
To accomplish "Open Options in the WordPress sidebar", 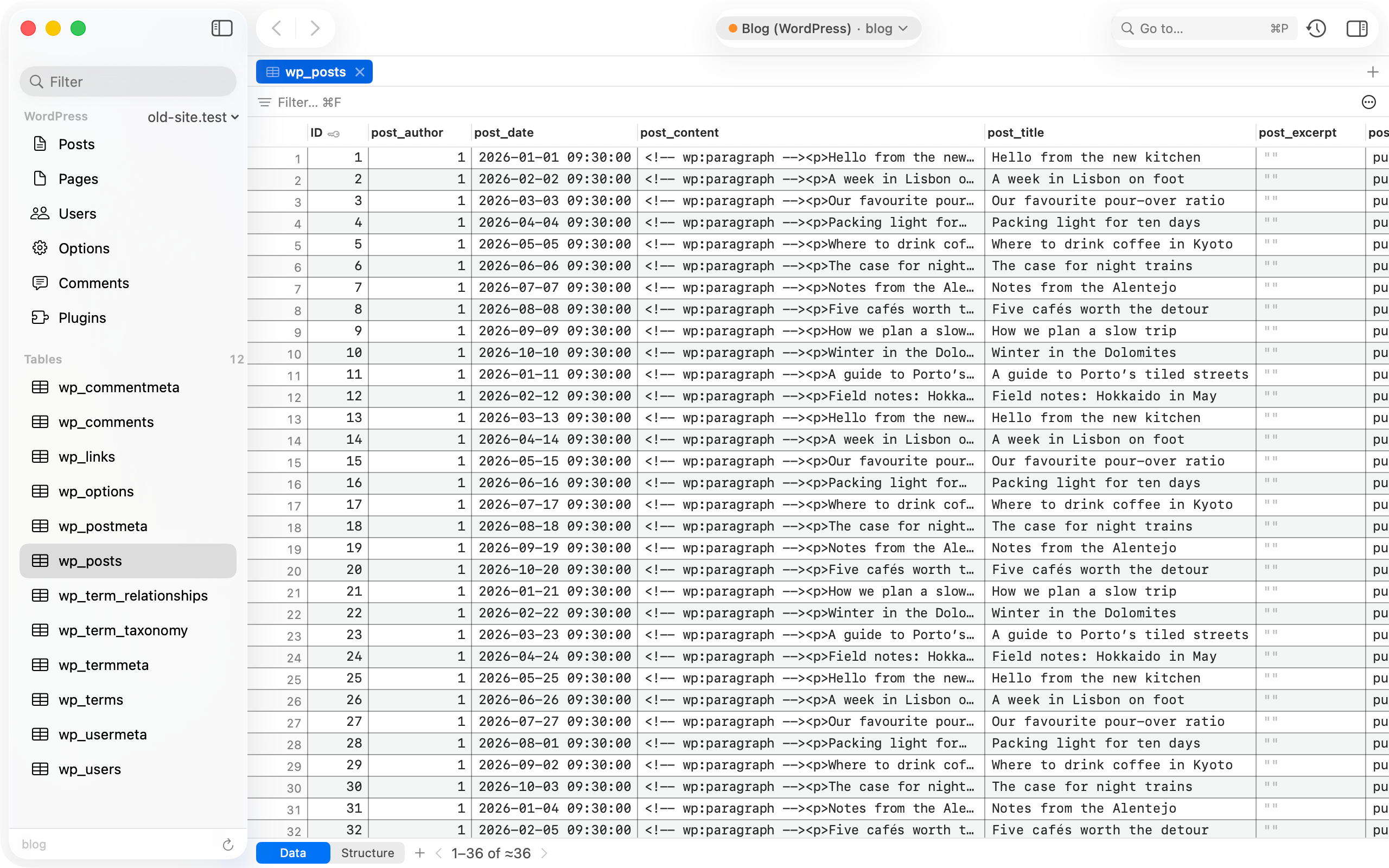I will 128,248.
